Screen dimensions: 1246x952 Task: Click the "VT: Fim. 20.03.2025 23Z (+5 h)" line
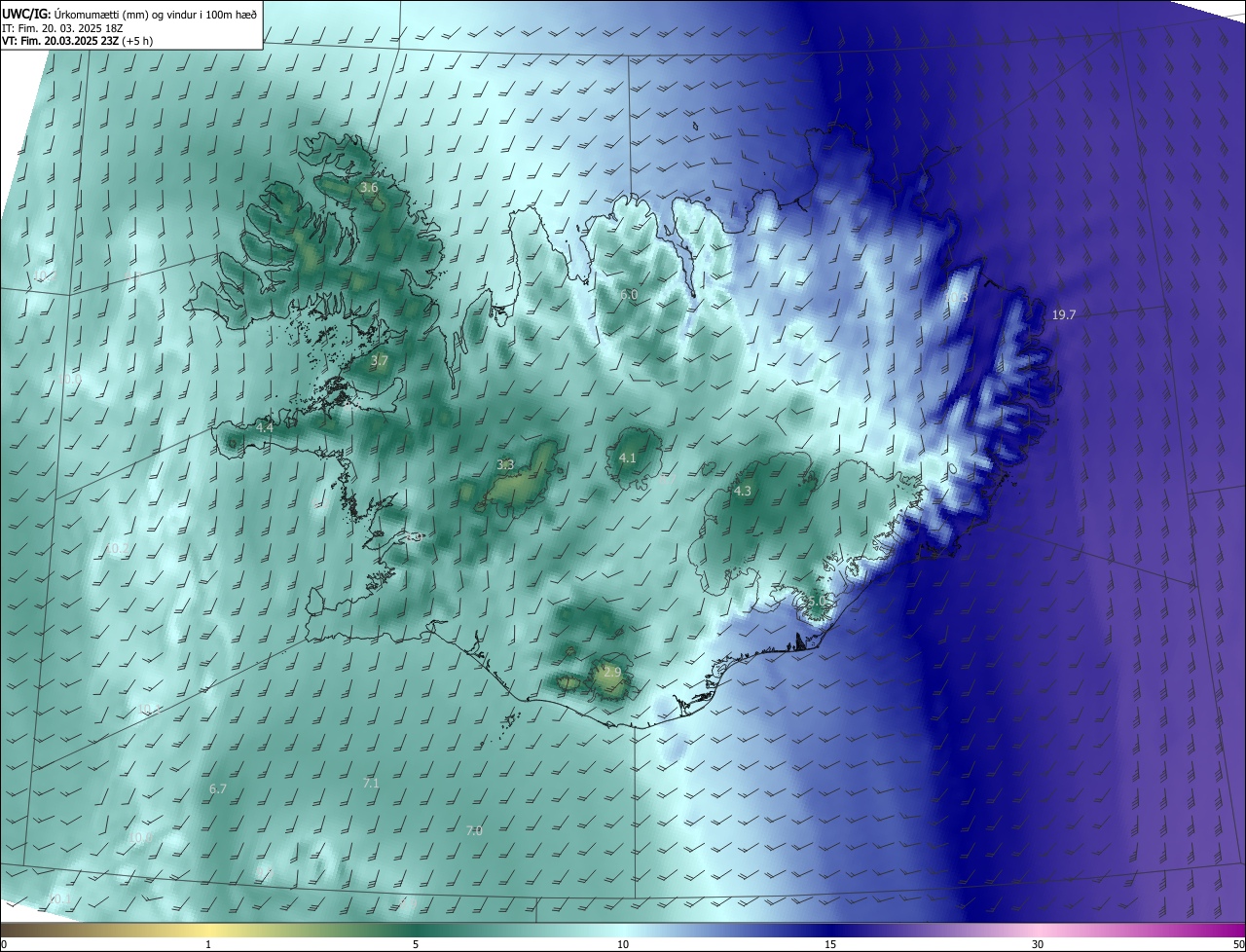(77, 41)
